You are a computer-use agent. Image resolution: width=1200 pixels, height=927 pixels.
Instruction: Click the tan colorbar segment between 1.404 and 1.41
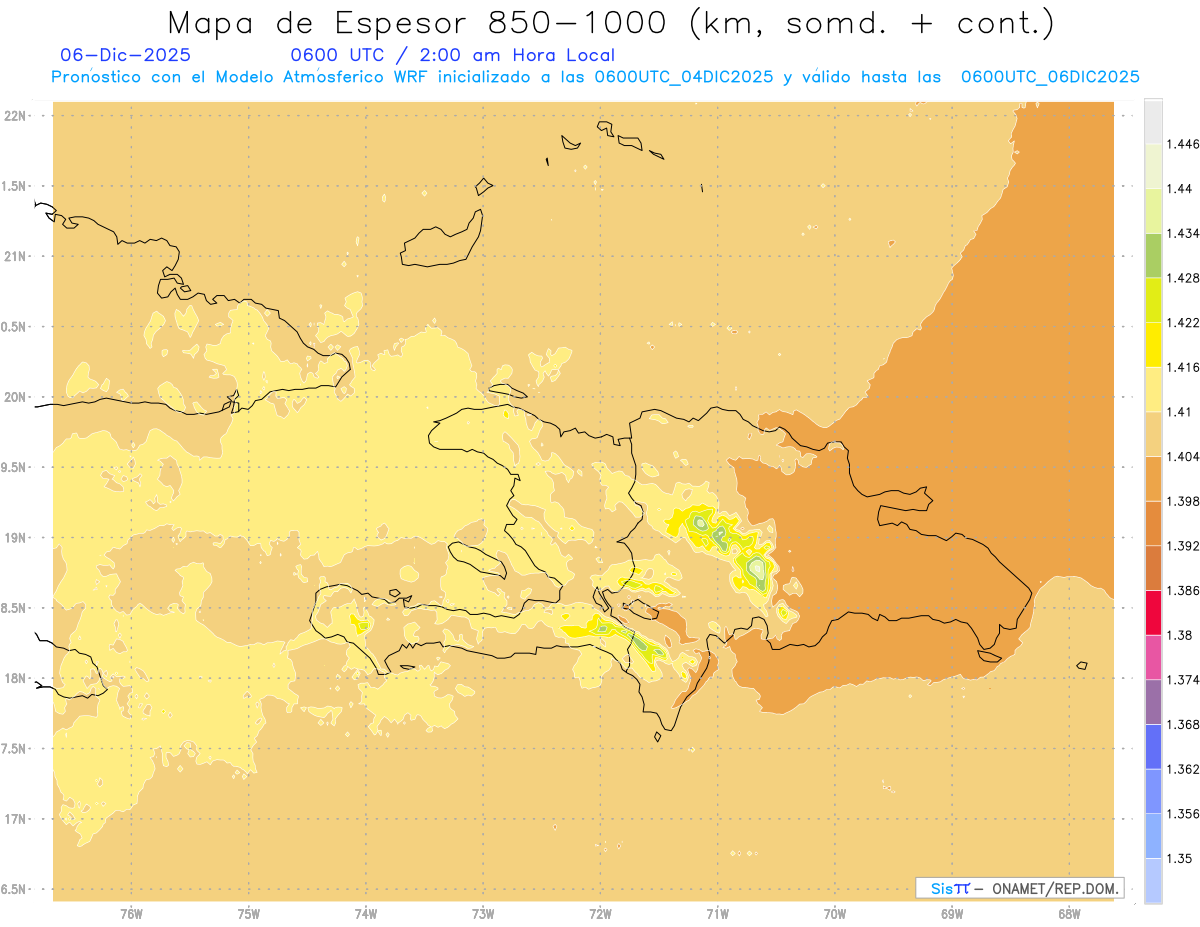[x=1153, y=434]
